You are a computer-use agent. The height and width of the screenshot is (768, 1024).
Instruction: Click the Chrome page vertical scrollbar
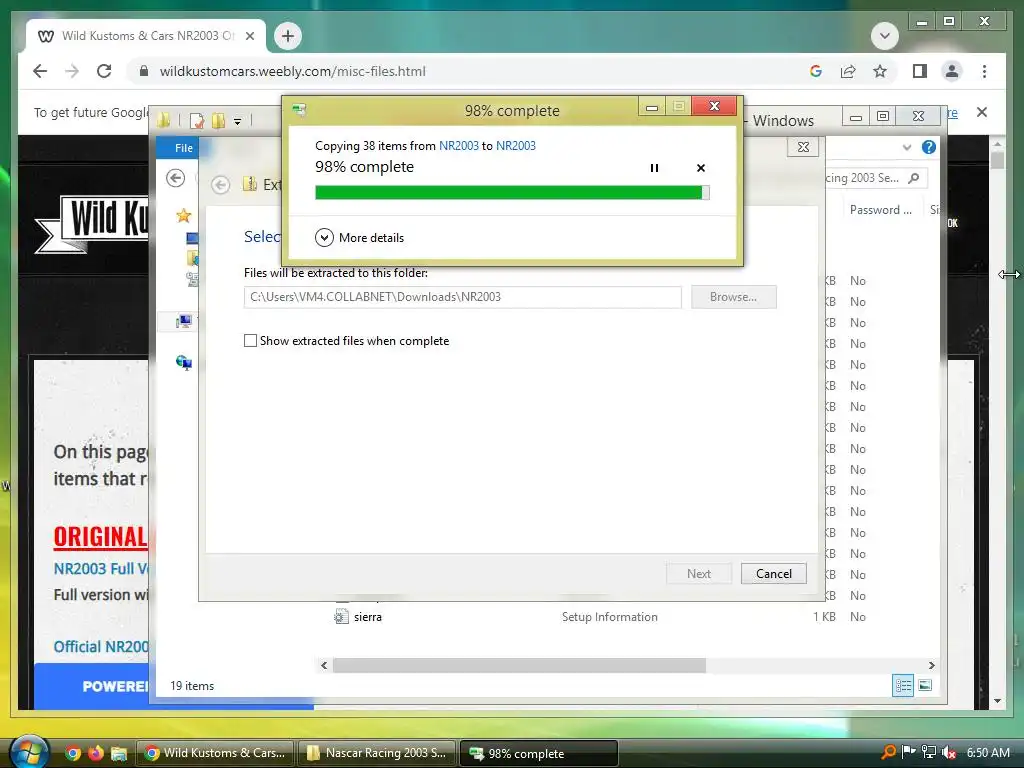(997, 159)
